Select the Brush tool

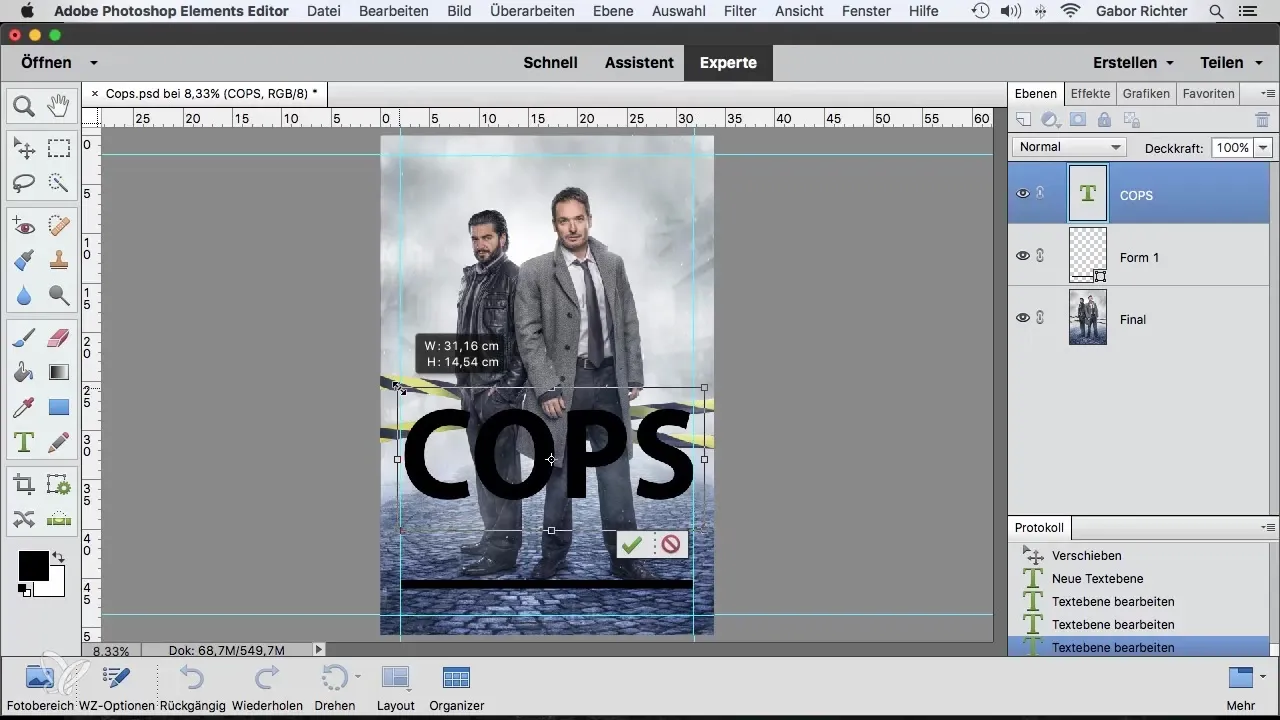pos(24,339)
